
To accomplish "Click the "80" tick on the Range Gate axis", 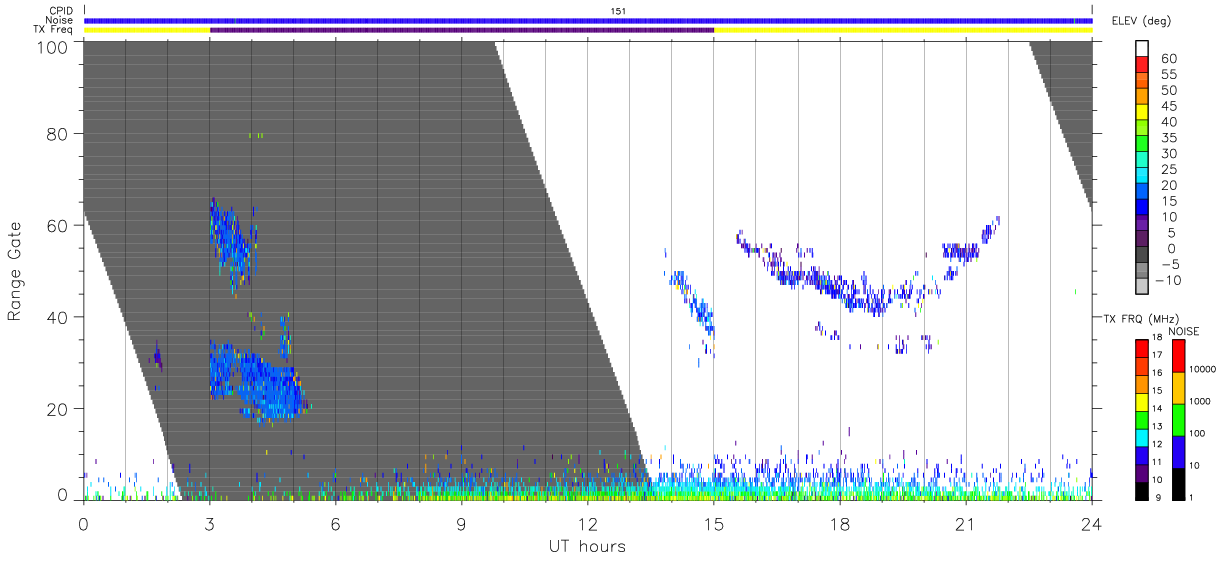I will click(x=58, y=133).
